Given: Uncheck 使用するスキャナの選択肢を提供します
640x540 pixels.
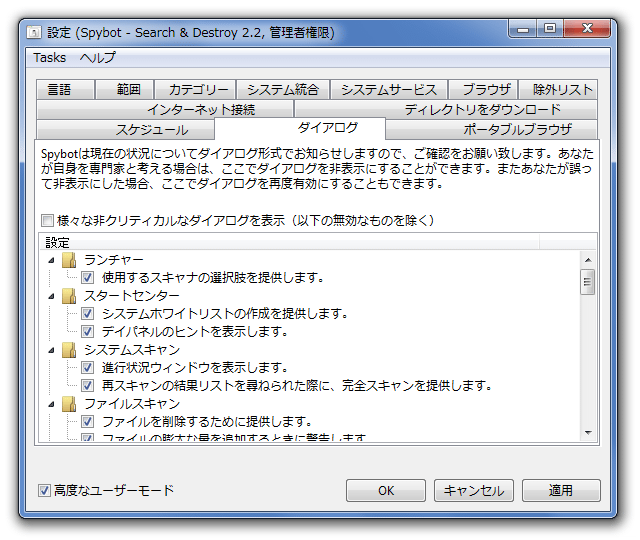Looking at the screenshot, I should 87,278.
